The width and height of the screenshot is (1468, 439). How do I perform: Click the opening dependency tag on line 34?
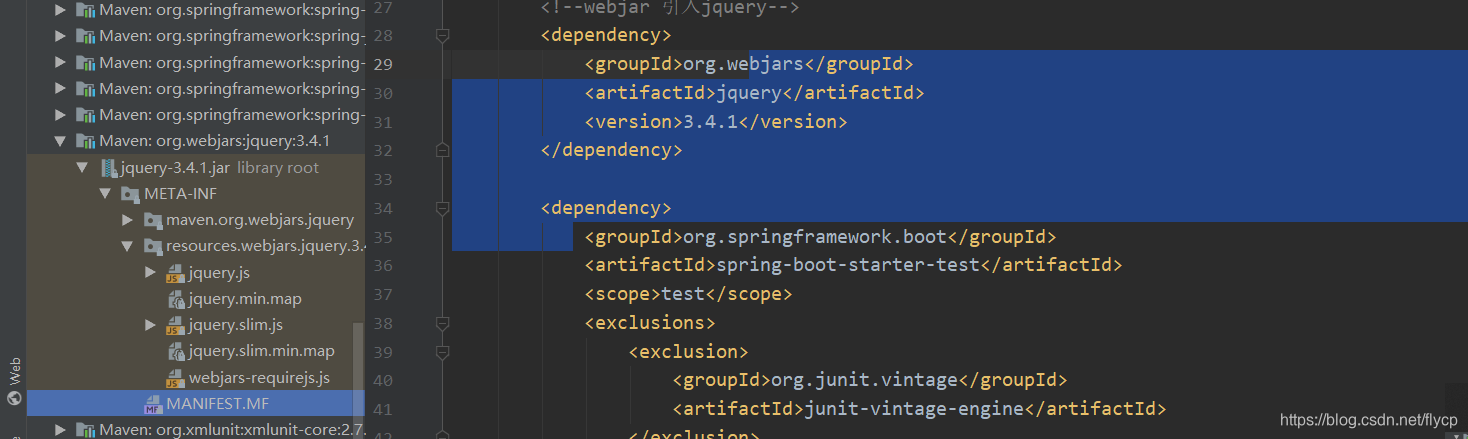point(606,208)
